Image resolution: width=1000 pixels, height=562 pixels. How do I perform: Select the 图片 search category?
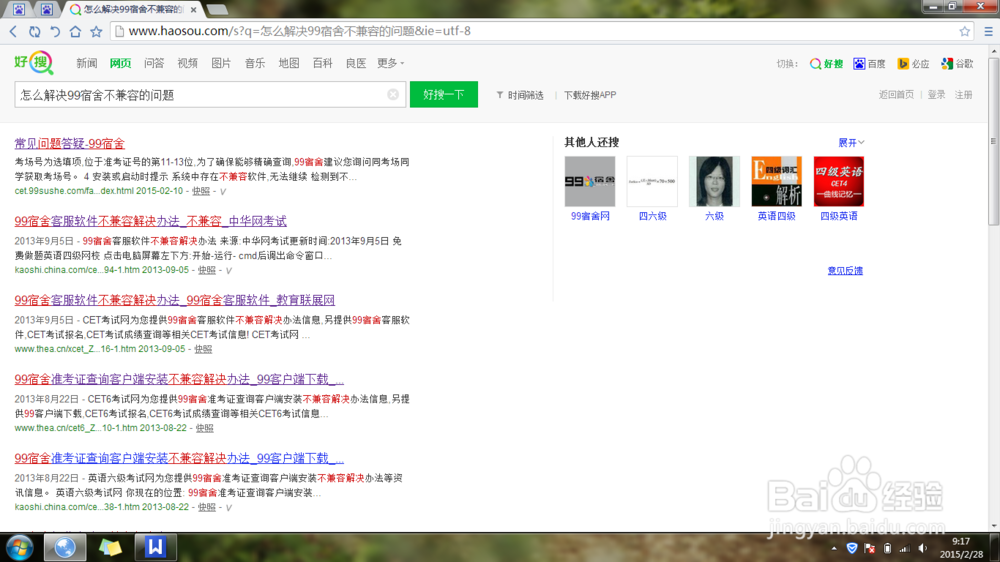(221, 63)
